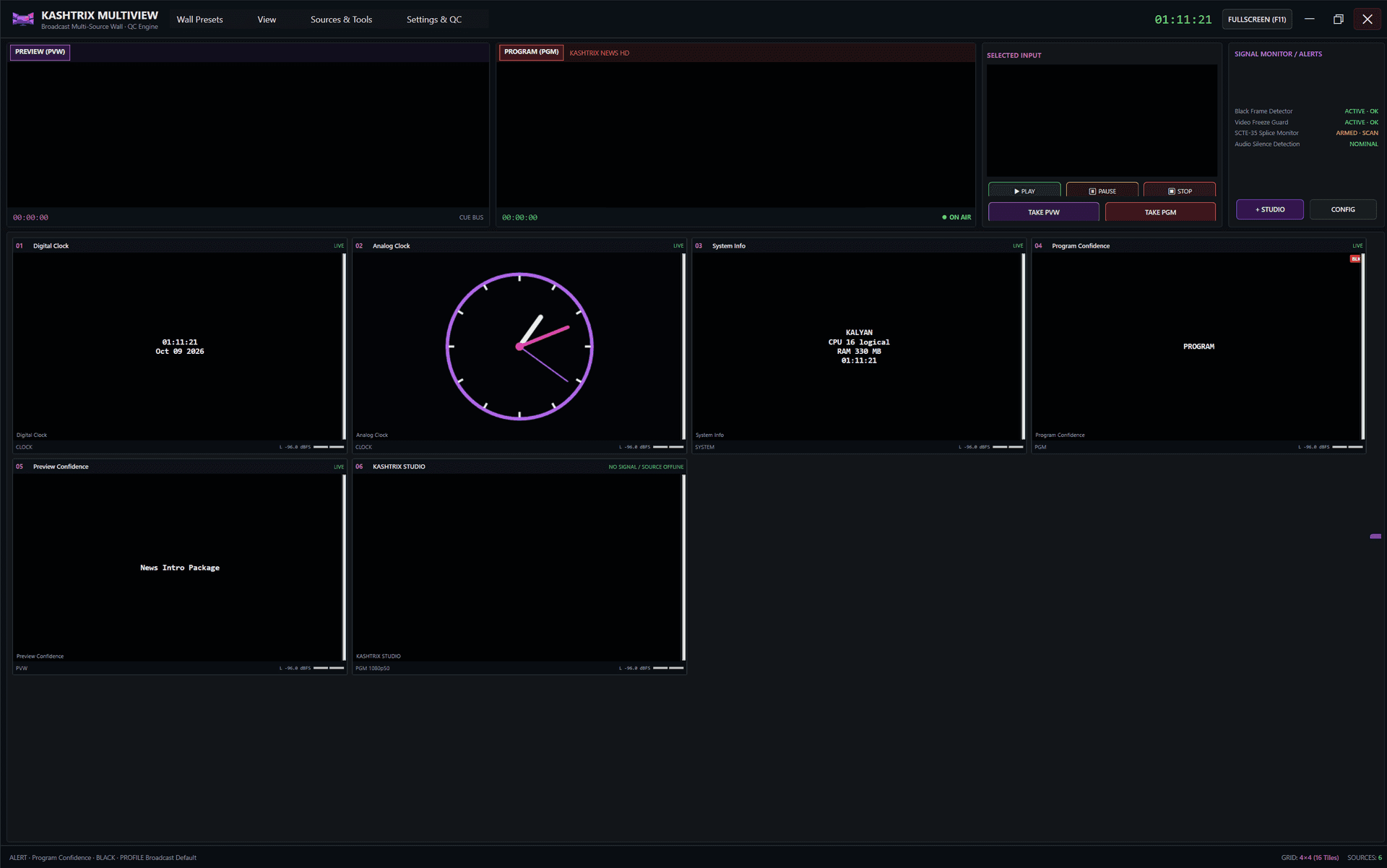Image resolution: width=1387 pixels, height=868 pixels.
Task: Click the minimize window icon
Action: 1309,19
